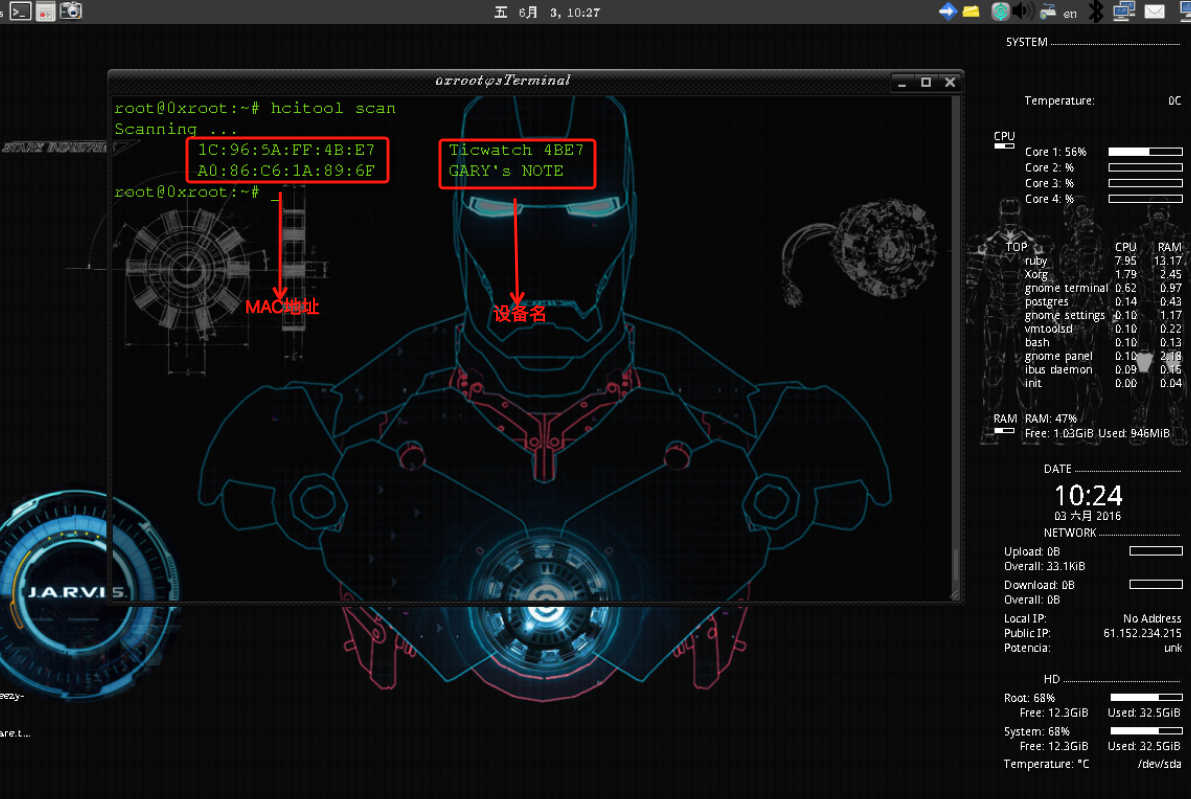Click the 'Xorg' process row

(x=1102, y=274)
